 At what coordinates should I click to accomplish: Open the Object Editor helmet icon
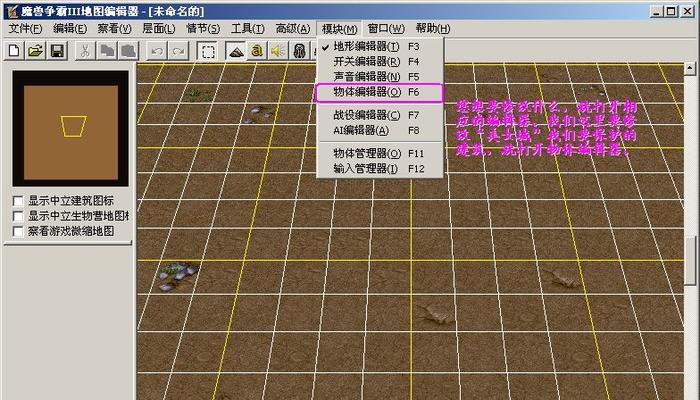[300, 51]
